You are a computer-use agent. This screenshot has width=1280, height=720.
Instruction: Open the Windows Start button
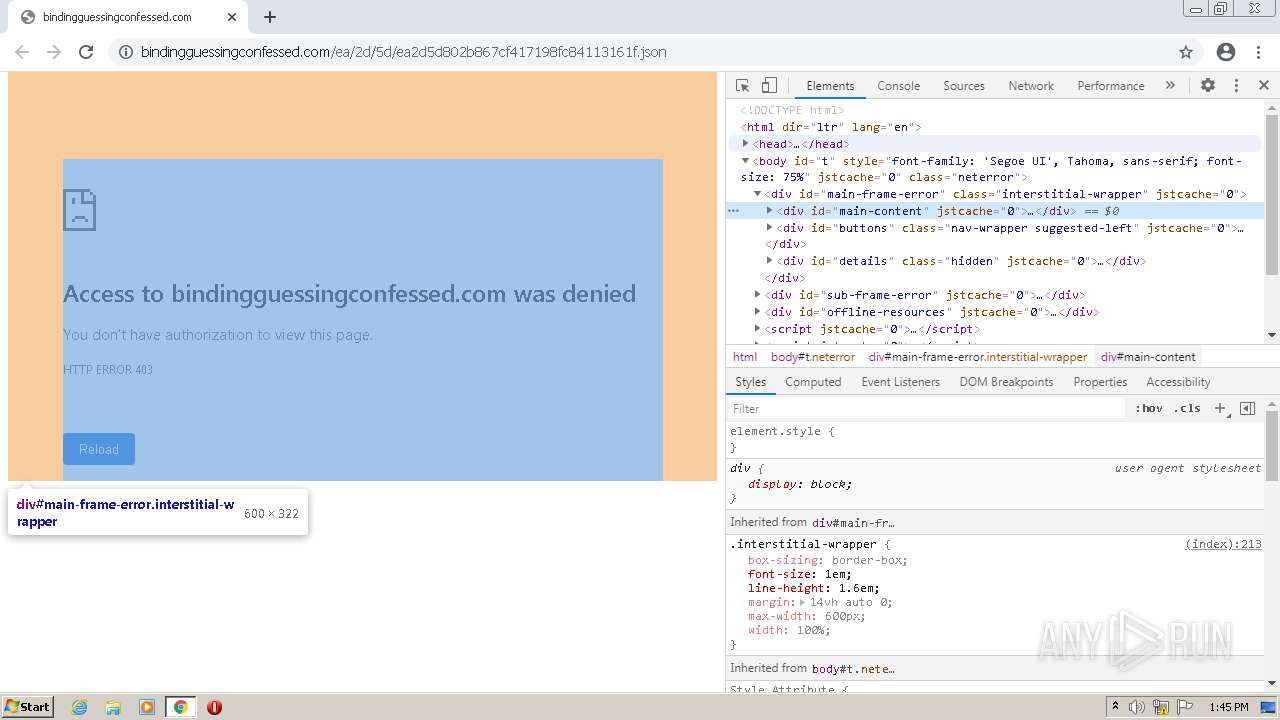[x=27, y=706]
